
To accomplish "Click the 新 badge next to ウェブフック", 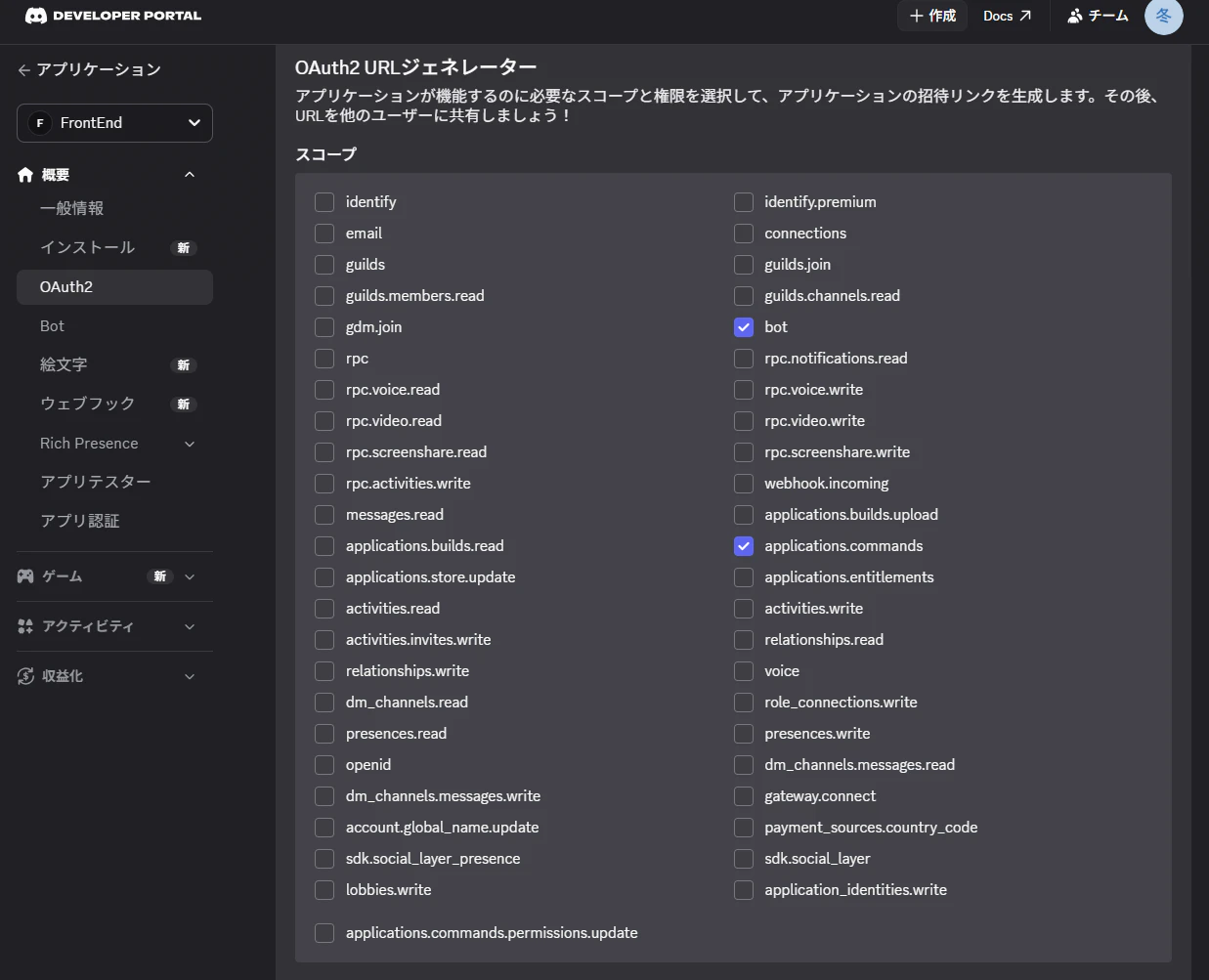I will click(x=184, y=405).
